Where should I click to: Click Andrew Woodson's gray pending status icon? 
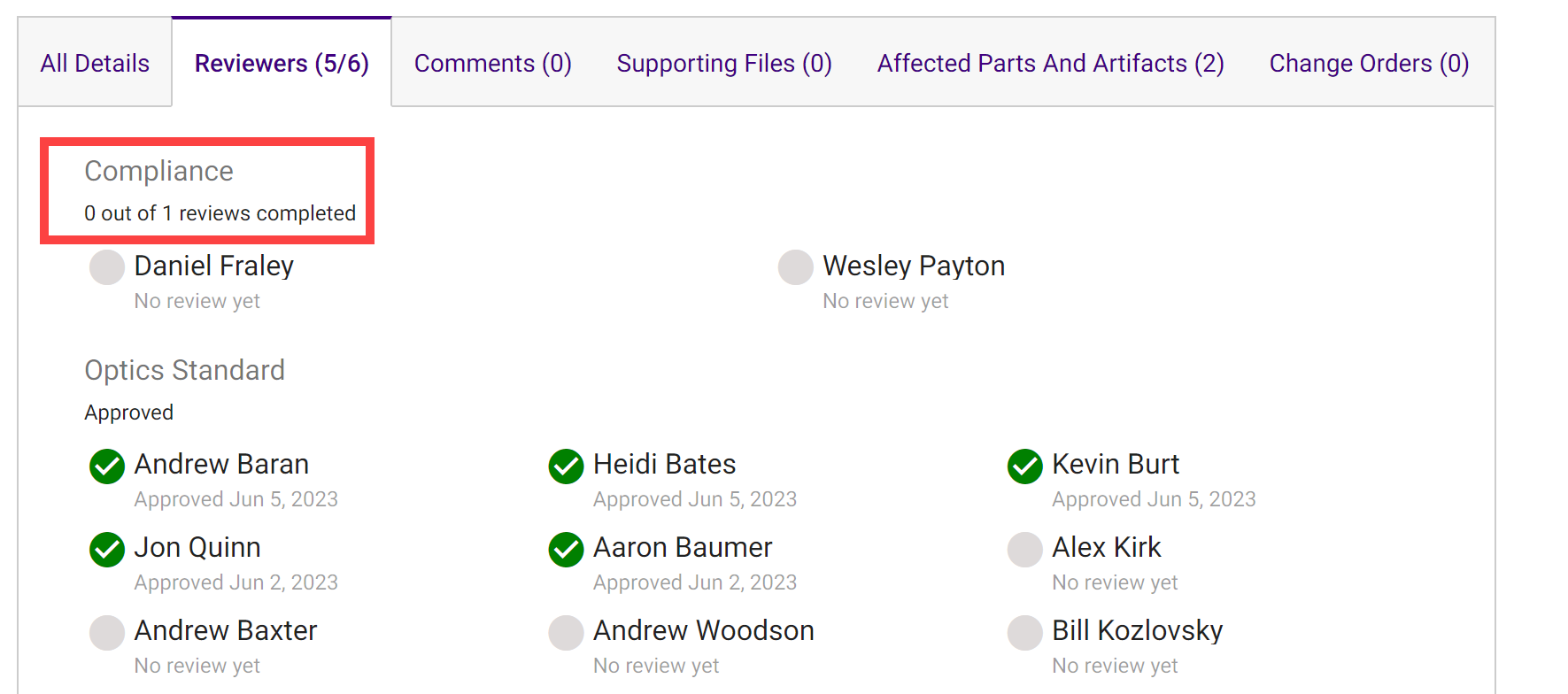[566, 633]
